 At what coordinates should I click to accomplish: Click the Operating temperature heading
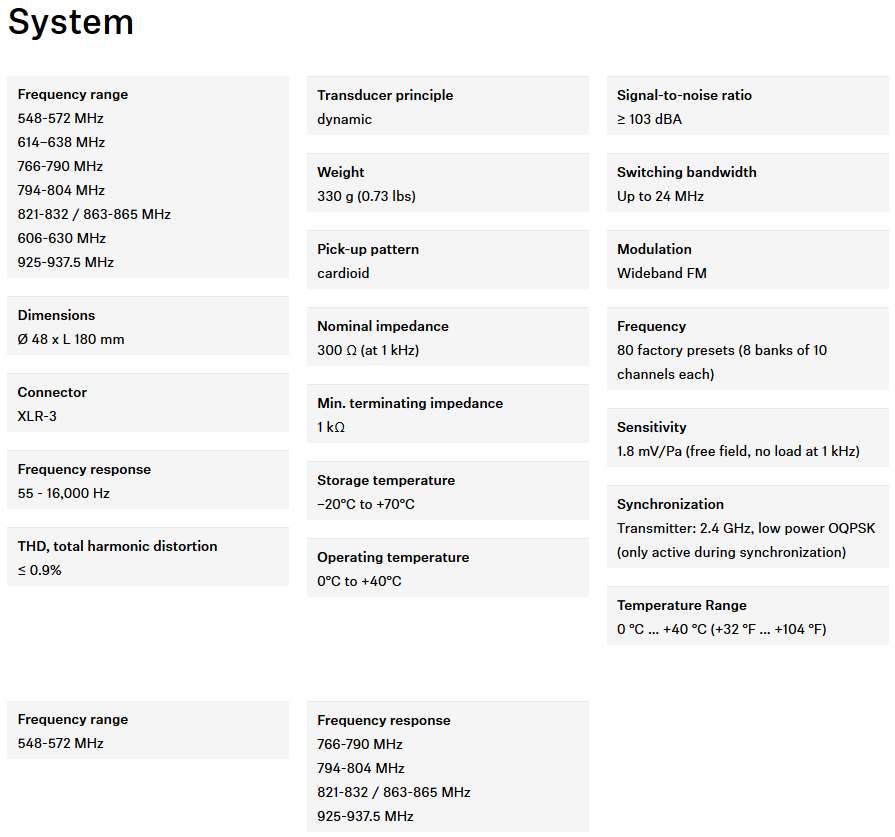(x=392, y=557)
